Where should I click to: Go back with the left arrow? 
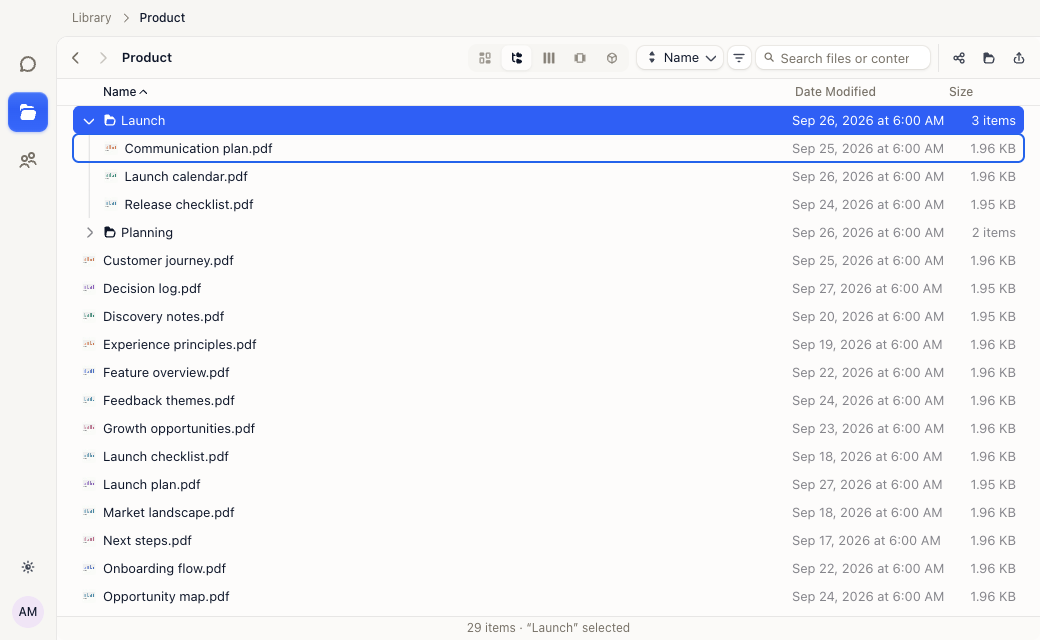coord(76,58)
